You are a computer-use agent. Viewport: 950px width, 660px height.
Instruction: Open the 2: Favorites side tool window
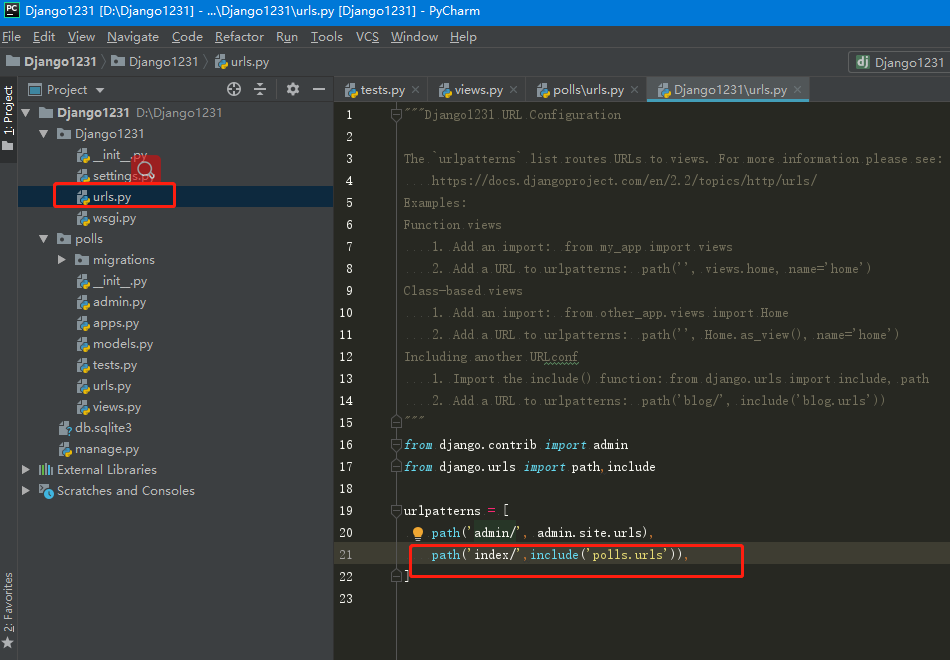click(x=8, y=604)
